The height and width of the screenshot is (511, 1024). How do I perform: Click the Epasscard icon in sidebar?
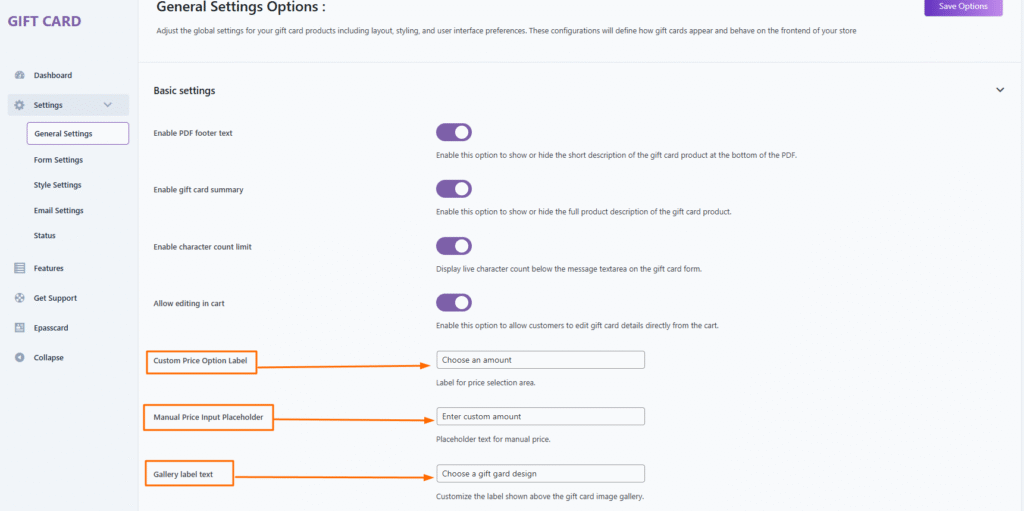pos(20,328)
